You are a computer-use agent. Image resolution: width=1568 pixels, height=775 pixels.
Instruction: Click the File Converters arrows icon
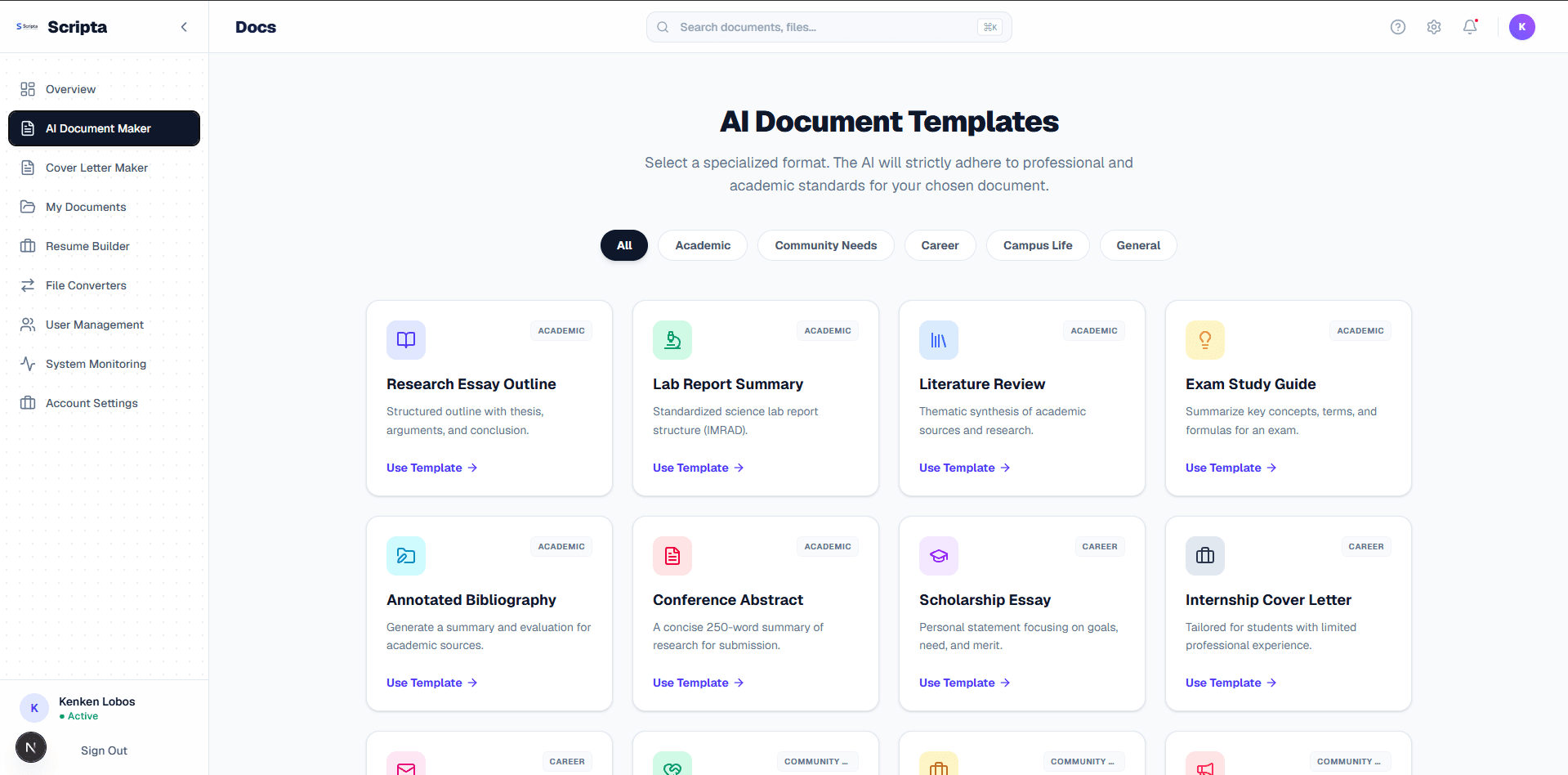tap(28, 285)
